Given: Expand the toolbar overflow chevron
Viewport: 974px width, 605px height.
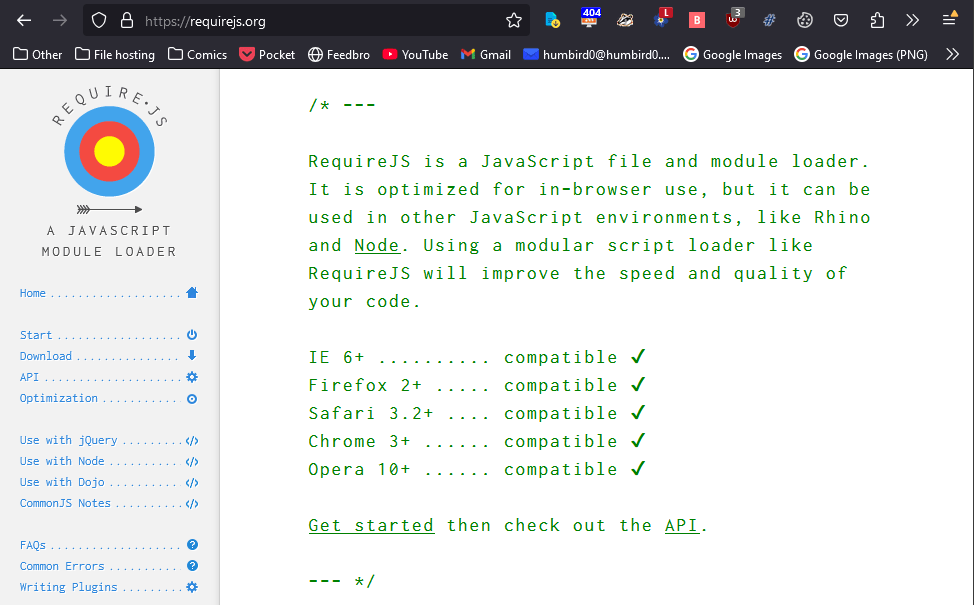Looking at the screenshot, I should pyautogui.click(x=912, y=19).
